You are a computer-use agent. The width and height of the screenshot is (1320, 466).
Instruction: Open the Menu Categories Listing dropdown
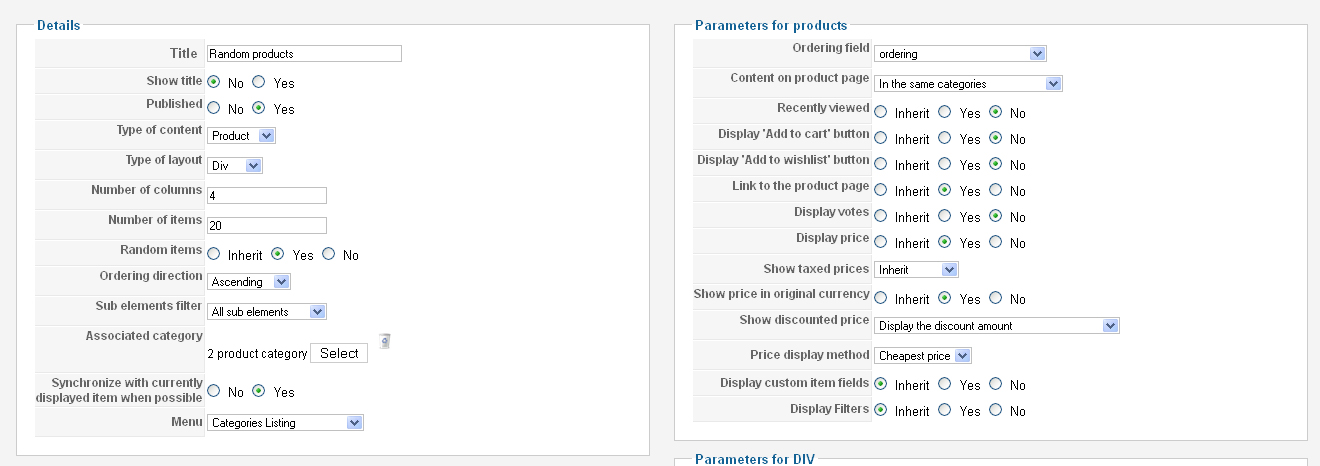pos(285,423)
